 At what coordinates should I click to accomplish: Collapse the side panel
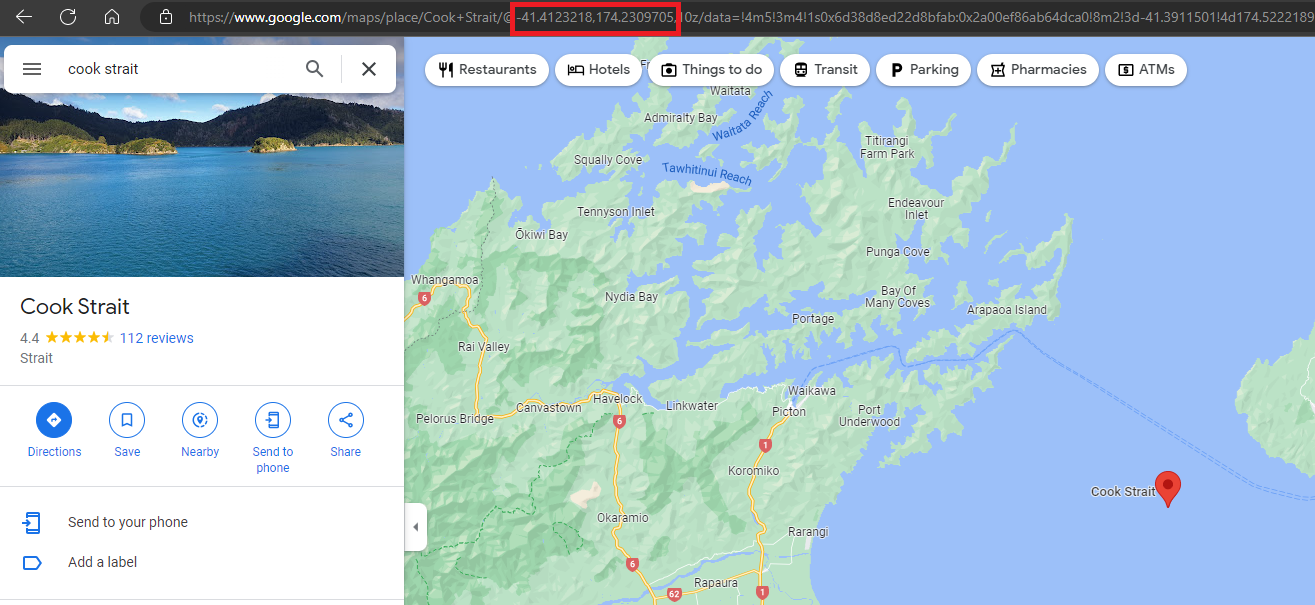click(x=415, y=527)
